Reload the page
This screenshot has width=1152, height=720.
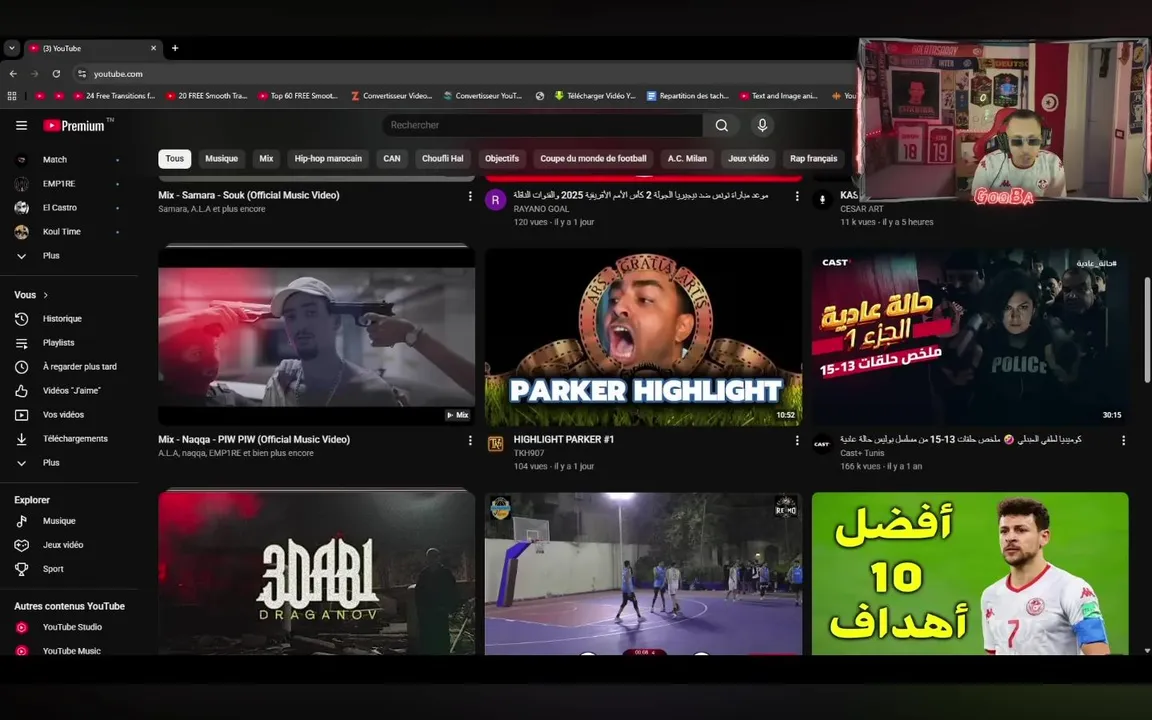coord(56,73)
